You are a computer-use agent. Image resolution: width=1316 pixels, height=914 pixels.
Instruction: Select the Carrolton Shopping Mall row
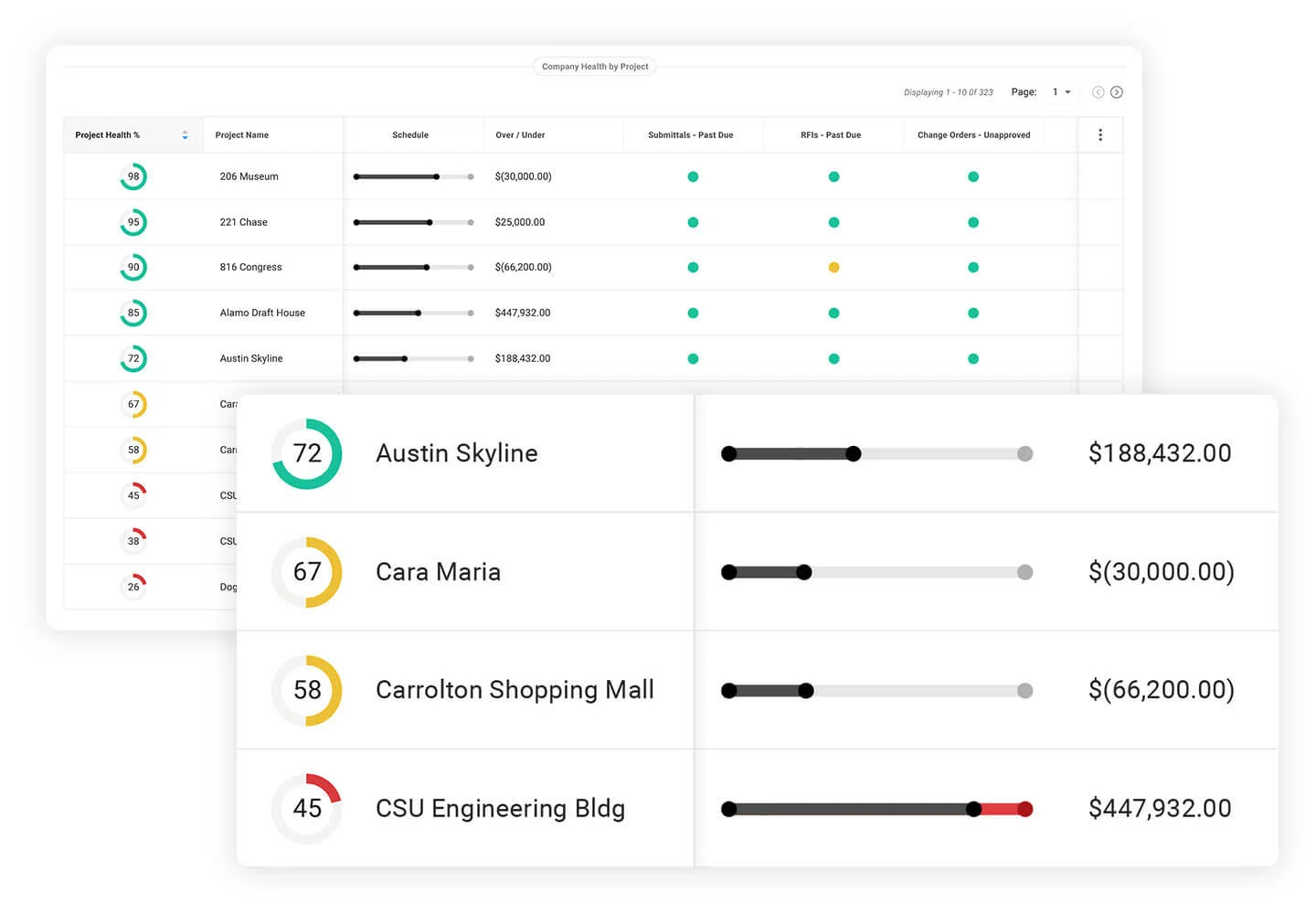click(x=515, y=690)
